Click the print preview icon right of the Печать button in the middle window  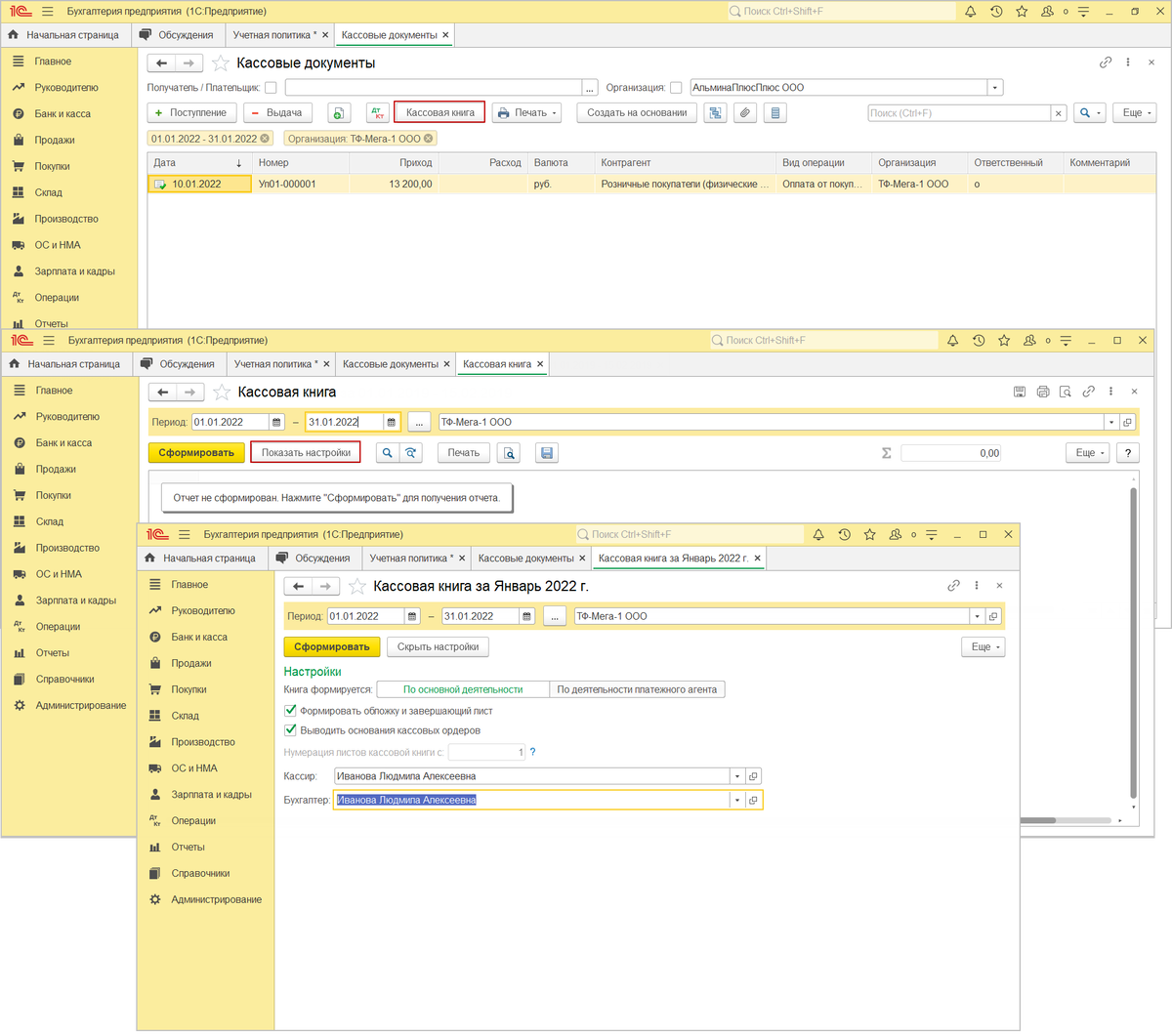509,453
